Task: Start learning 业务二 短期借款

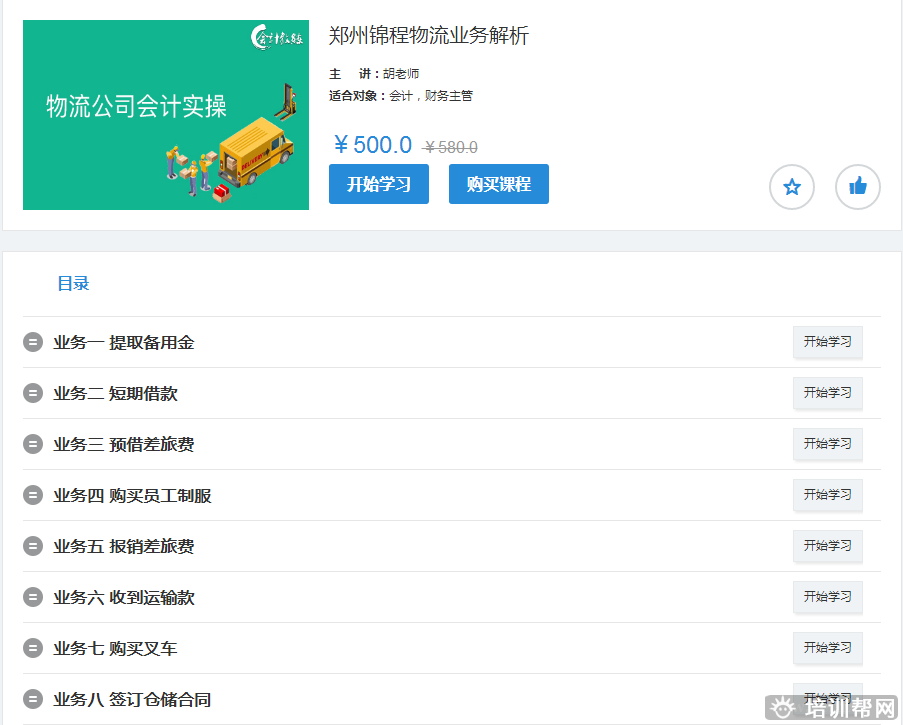Action: coord(828,393)
